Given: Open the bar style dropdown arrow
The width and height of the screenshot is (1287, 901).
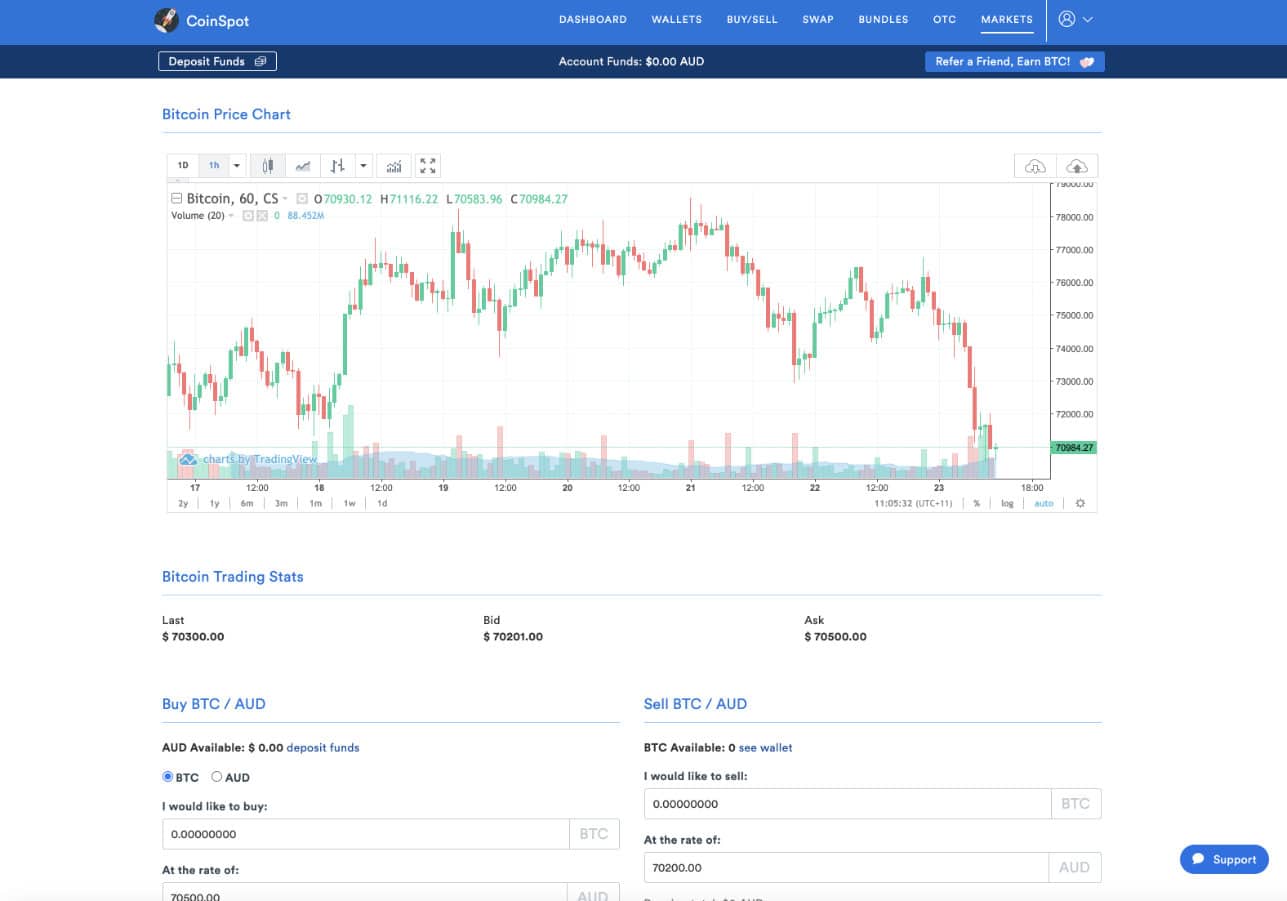Looking at the screenshot, I should (x=363, y=165).
